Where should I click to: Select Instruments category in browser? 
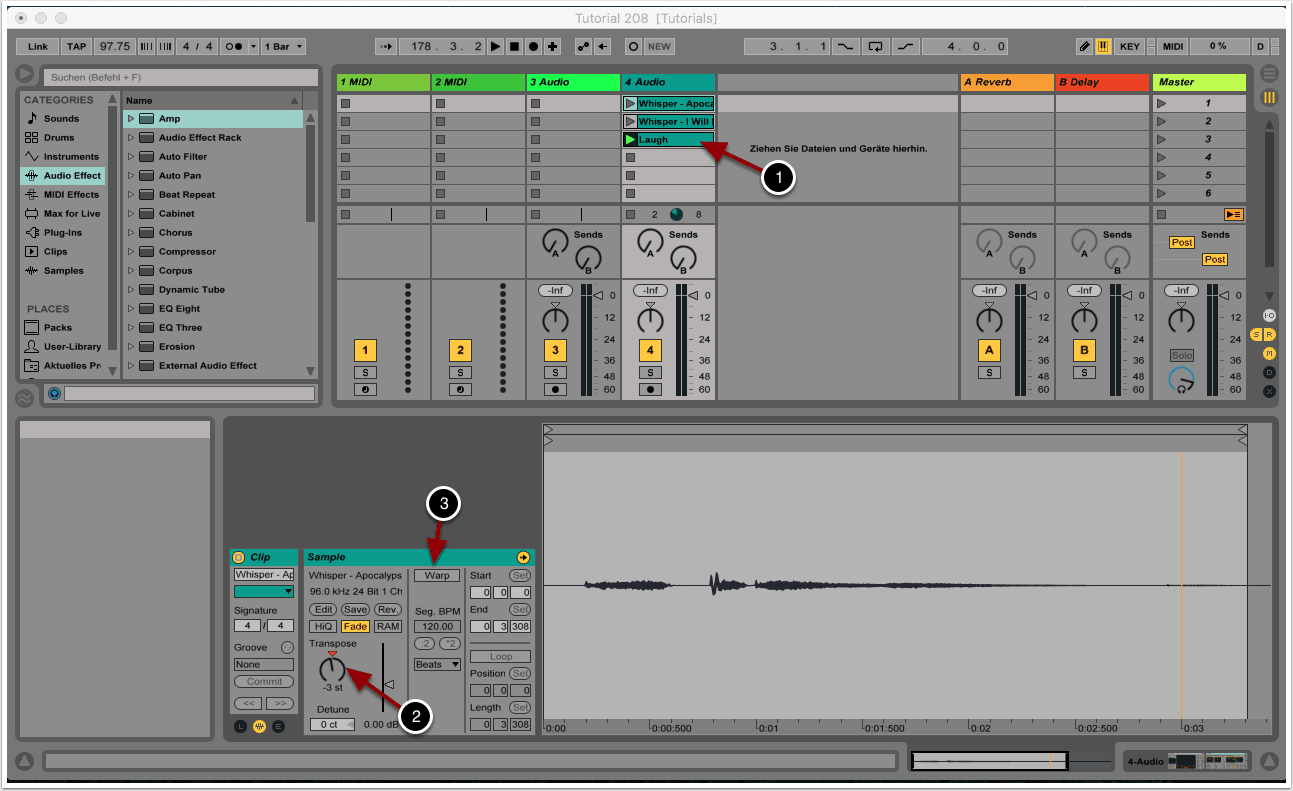click(x=71, y=157)
